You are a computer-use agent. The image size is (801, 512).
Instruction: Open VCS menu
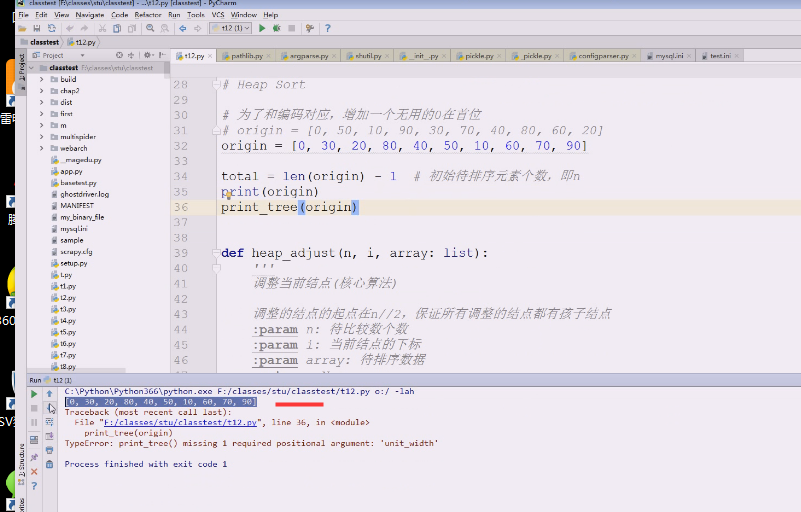pyautogui.click(x=218, y=15)
